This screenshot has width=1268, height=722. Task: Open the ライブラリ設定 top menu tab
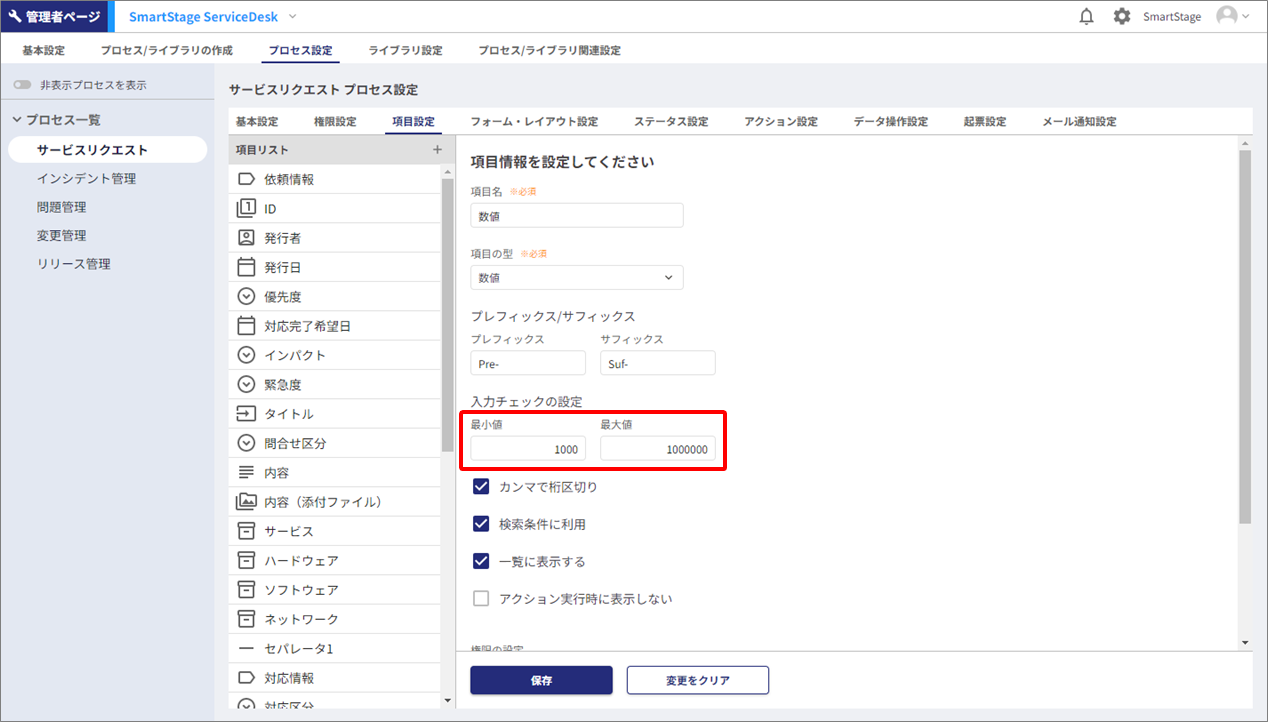point(405,50)
